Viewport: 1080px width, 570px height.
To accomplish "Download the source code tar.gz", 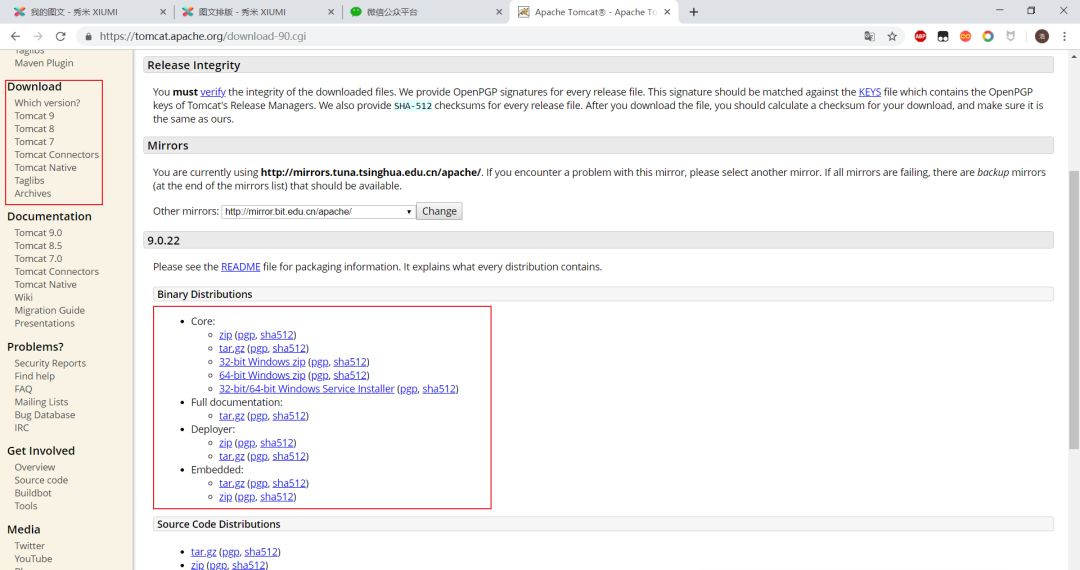I will 203,552.
